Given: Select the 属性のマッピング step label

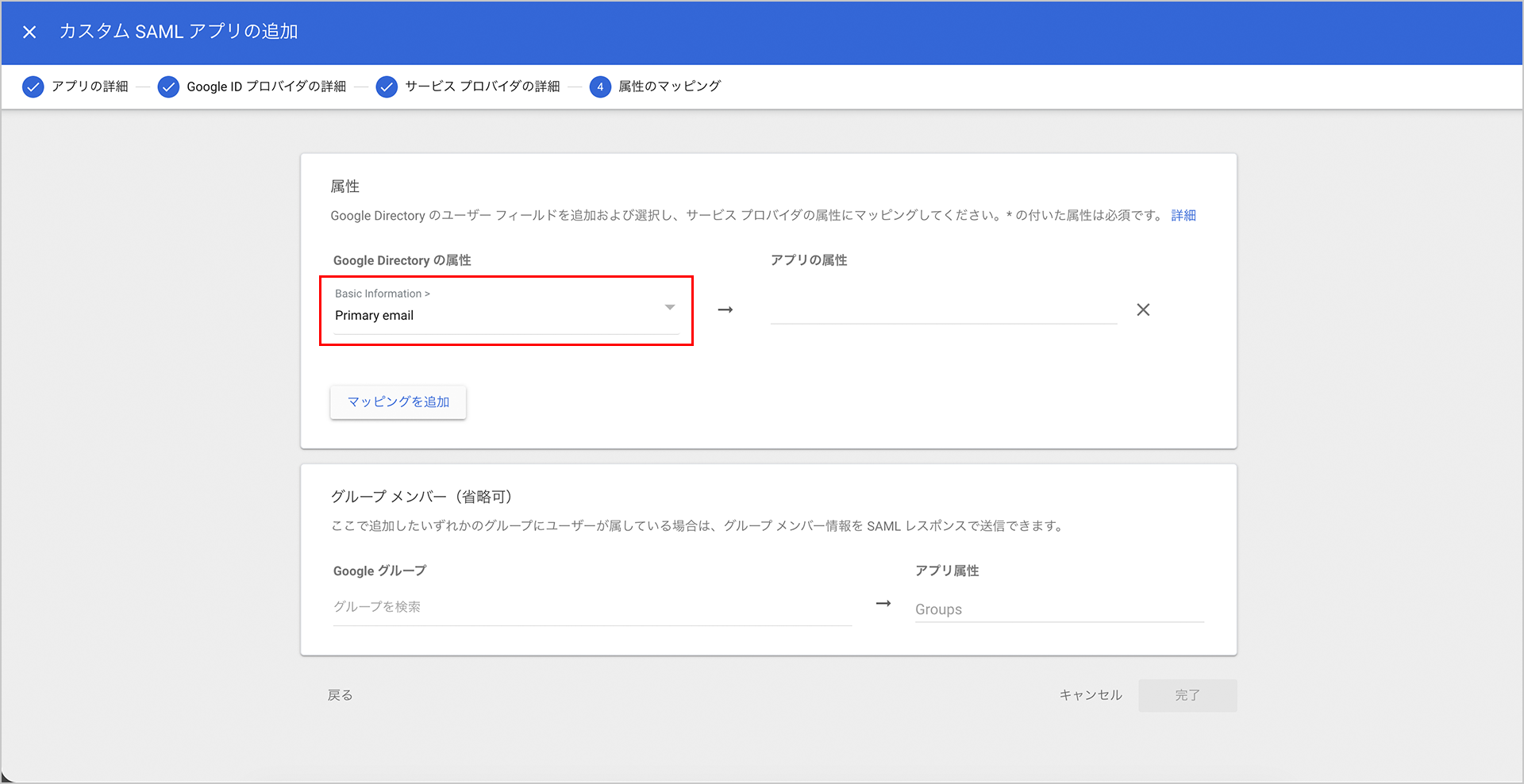Looking at the screenshot, I should pos(669,86).
